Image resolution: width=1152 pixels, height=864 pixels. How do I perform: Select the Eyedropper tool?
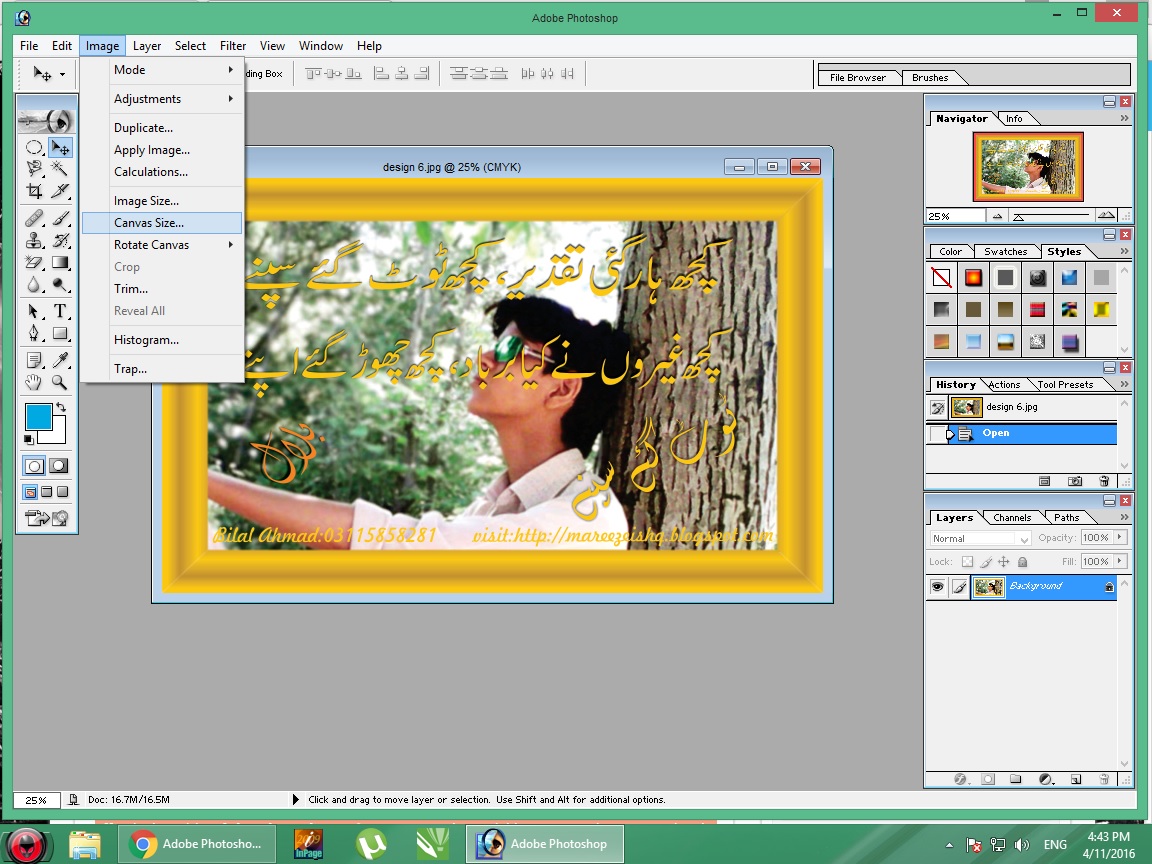tap(60, 360)
